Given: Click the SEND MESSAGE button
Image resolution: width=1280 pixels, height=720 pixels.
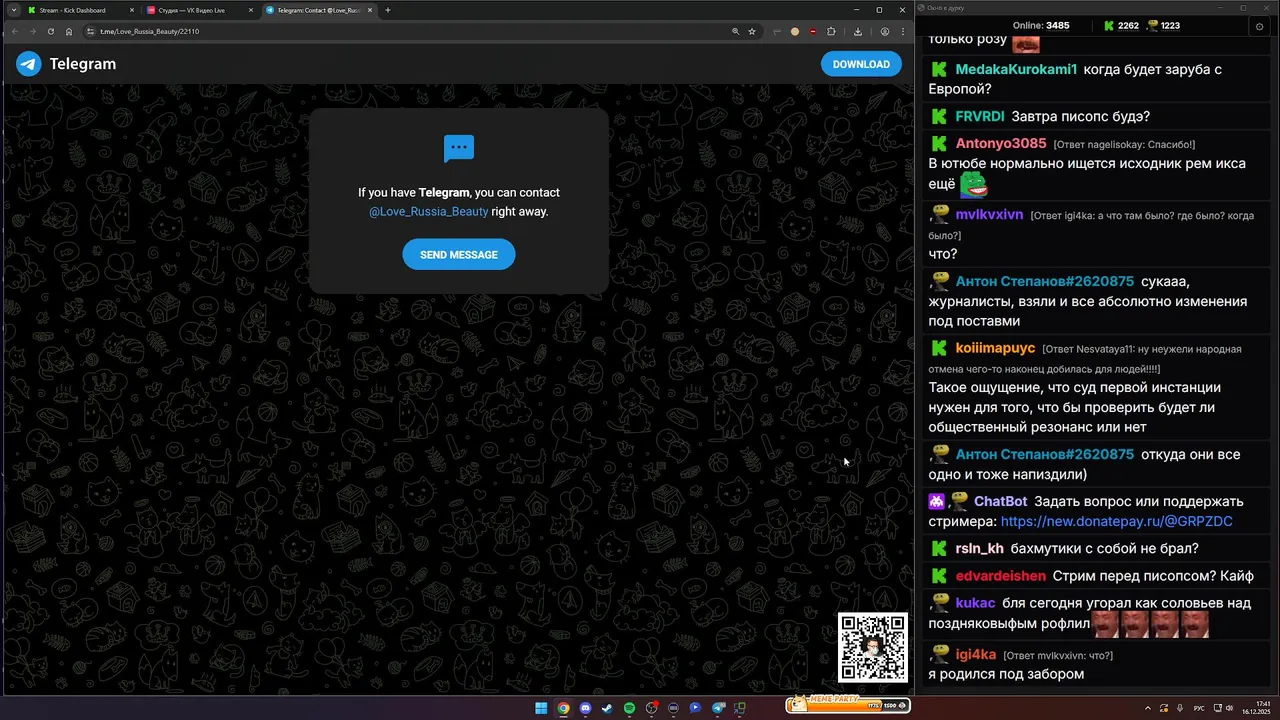Looking at the screenshot, I should [459, 255].
